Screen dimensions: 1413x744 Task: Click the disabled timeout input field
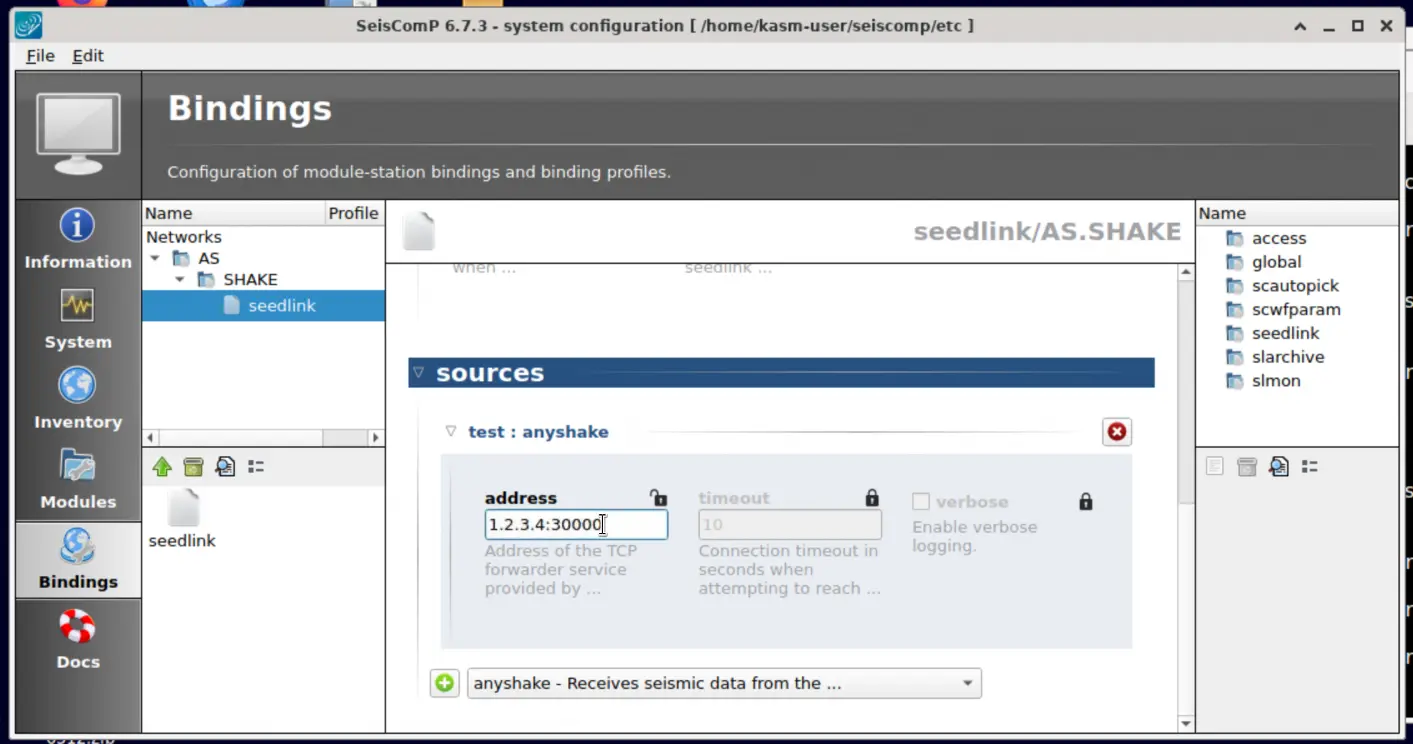(x=790, y=525)
